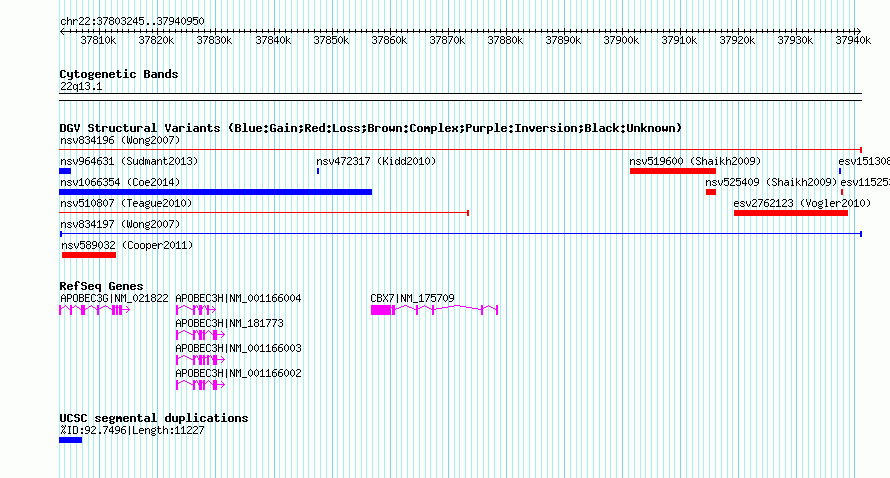Click the gene glyph under APOBEC3H|NM_001166002

200,385
